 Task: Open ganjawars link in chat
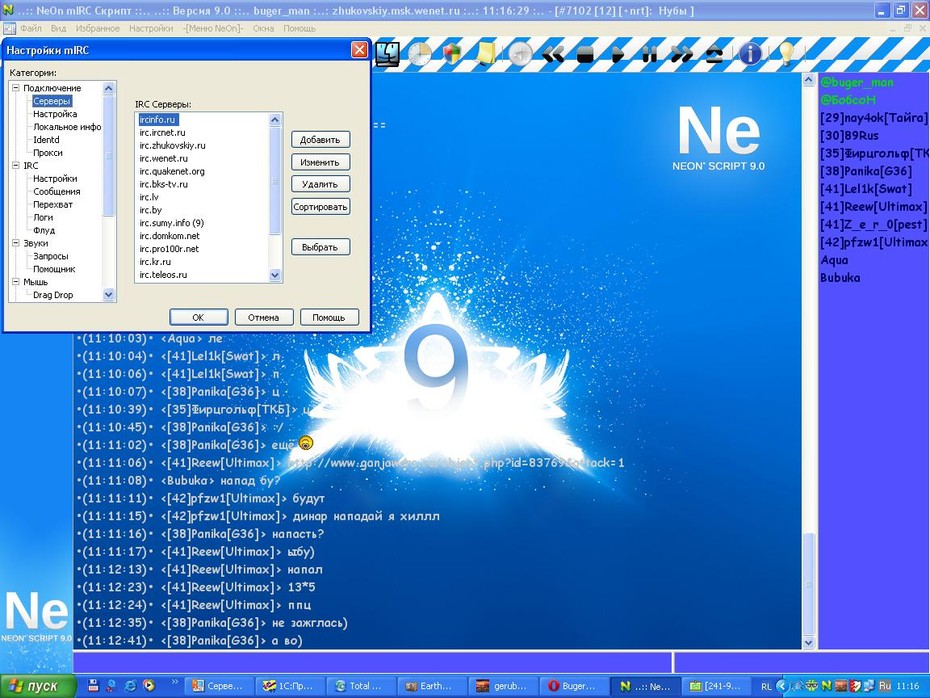[x=456, y=463]
